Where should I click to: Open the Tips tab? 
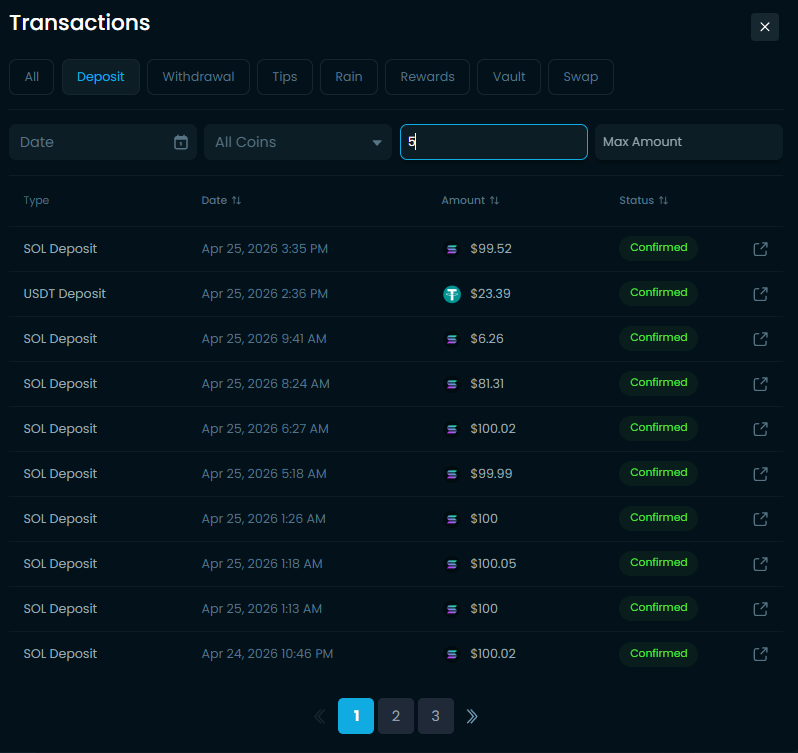point(285,77)
